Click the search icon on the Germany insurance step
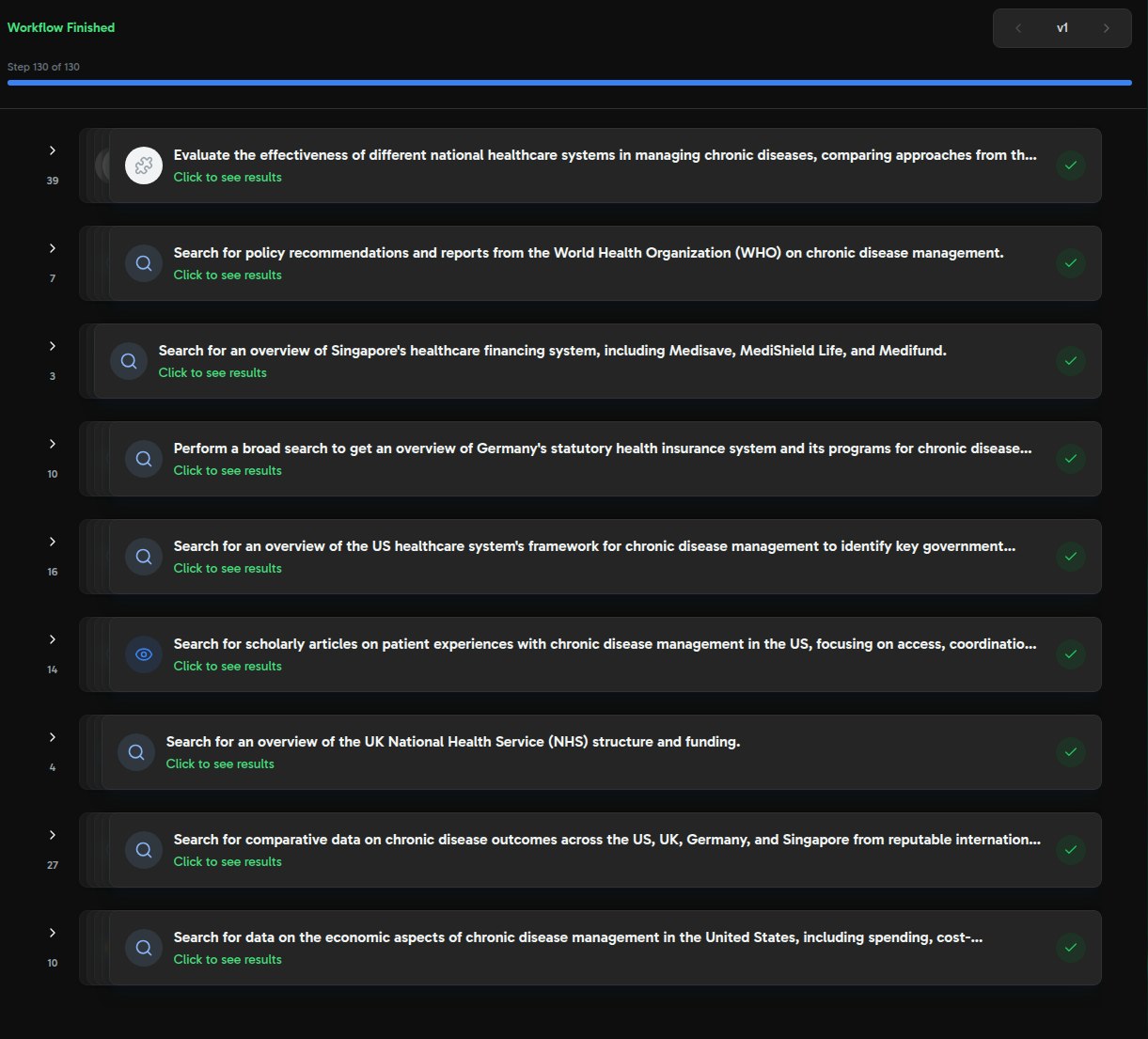This screenshot has height=1039, width=1148. 144,459
